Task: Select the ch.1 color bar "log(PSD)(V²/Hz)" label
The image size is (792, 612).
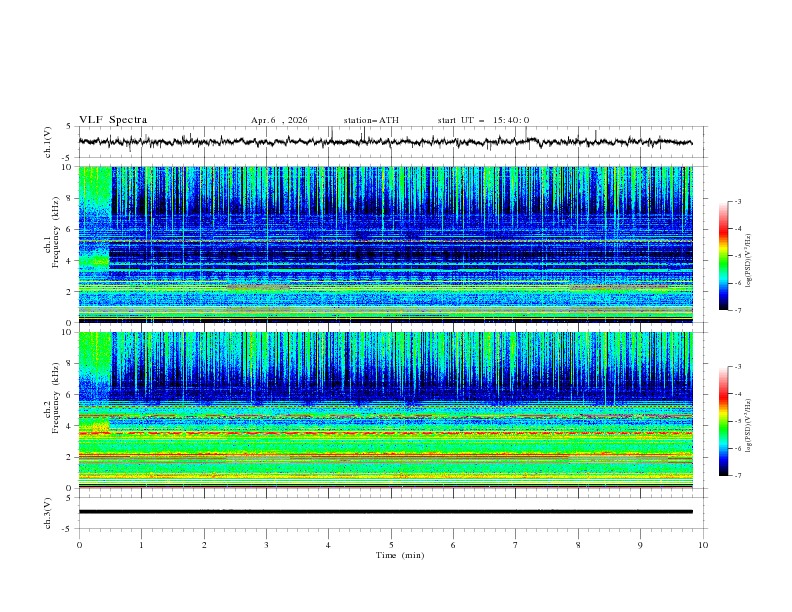Action: coord(748,261)
